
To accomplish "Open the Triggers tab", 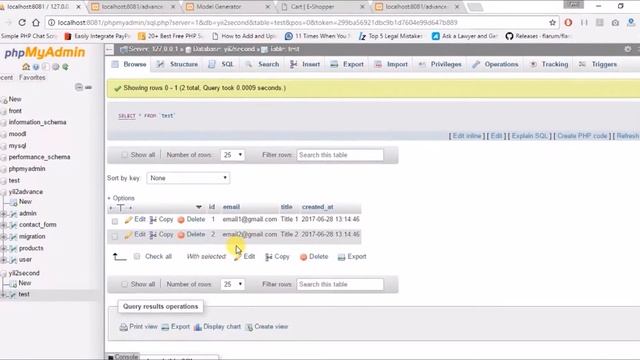I will click(598, 64).
